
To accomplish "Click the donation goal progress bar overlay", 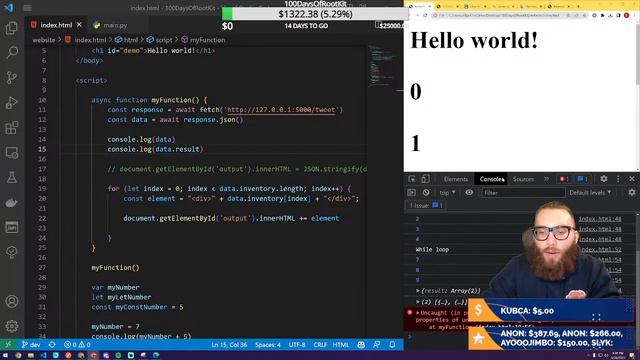I will coord(315,14).
